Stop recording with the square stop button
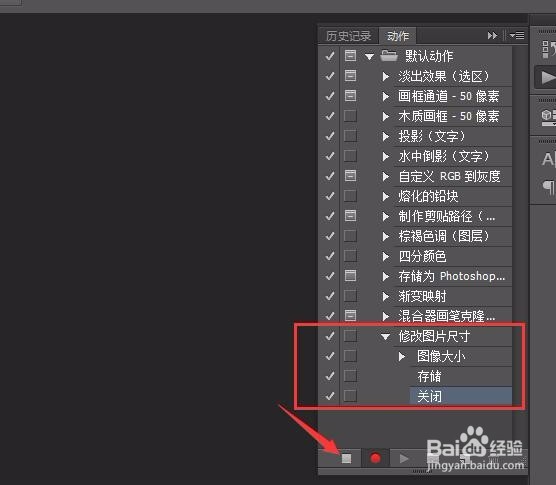Screen dimensions: 556x485 point(346,458)
